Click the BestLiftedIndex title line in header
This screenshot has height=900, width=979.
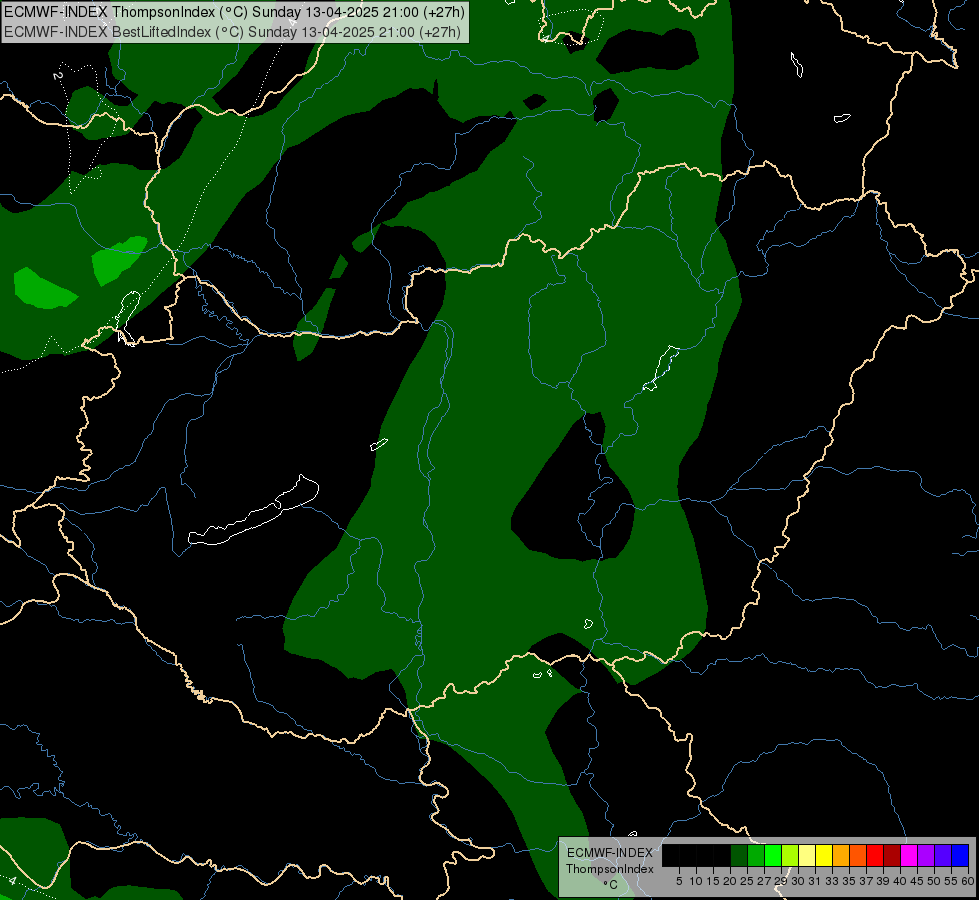tap(232, 32)
